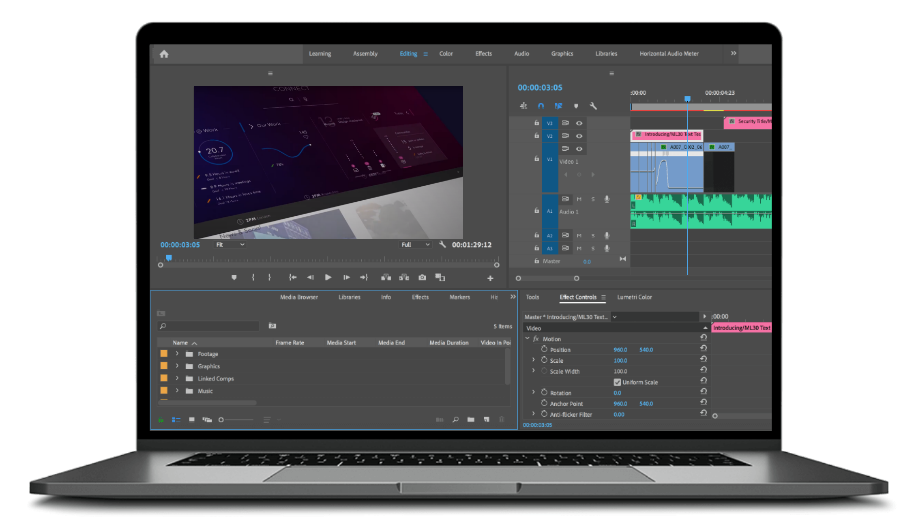Open the Lumetri Color panel tab
The width and height of the screenshot is (918, 532).
(x=634, y=297)
